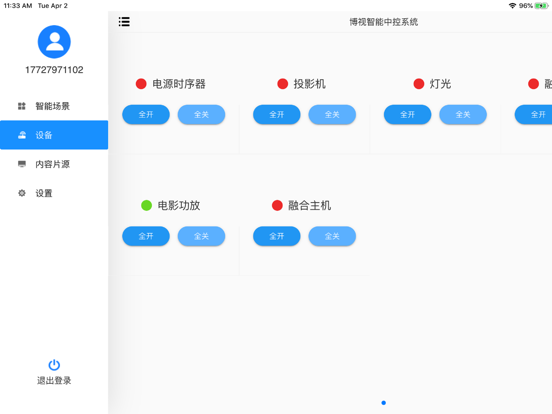
Task: Click the 电源时序器 device title
Action: click(179, 84)
